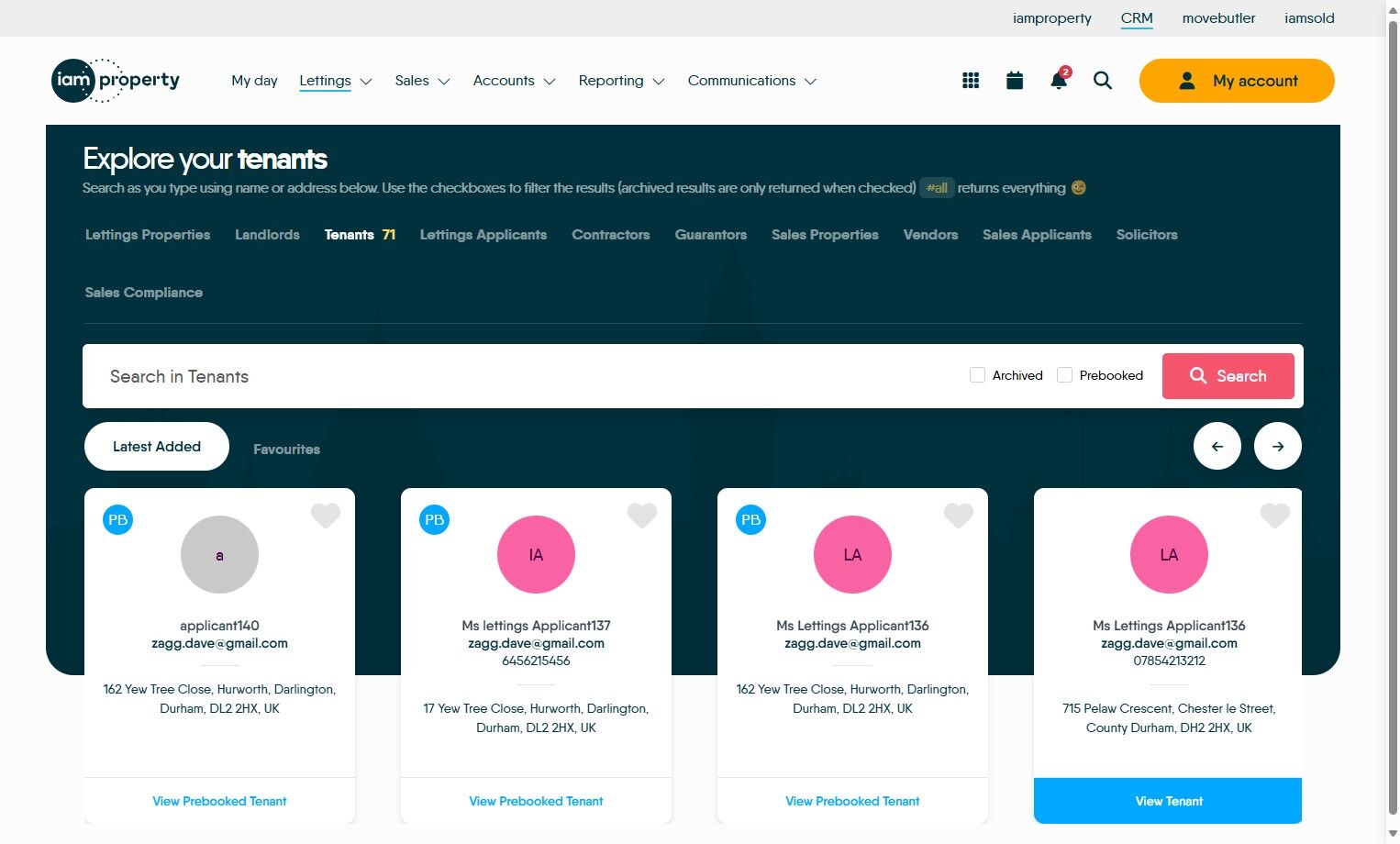Select the Tenants tab
The width and height of the screenshot is (1400, 844).
360,235
